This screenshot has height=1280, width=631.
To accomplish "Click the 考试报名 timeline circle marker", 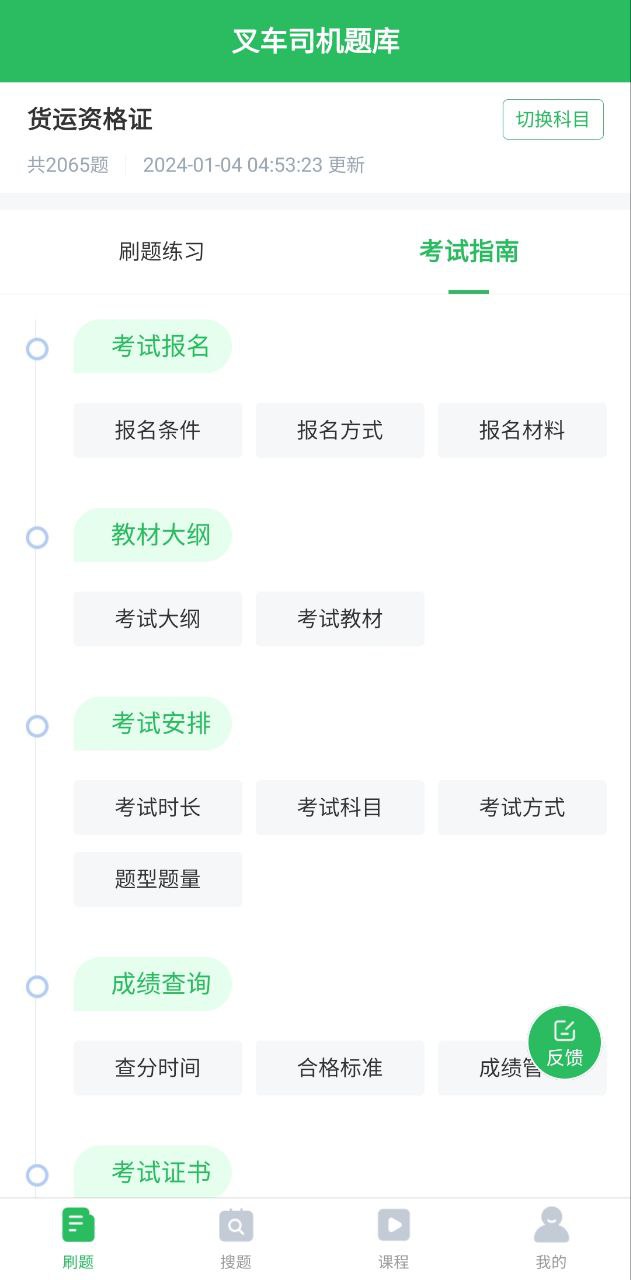I will pyautogui.click(x=37, y=349).
